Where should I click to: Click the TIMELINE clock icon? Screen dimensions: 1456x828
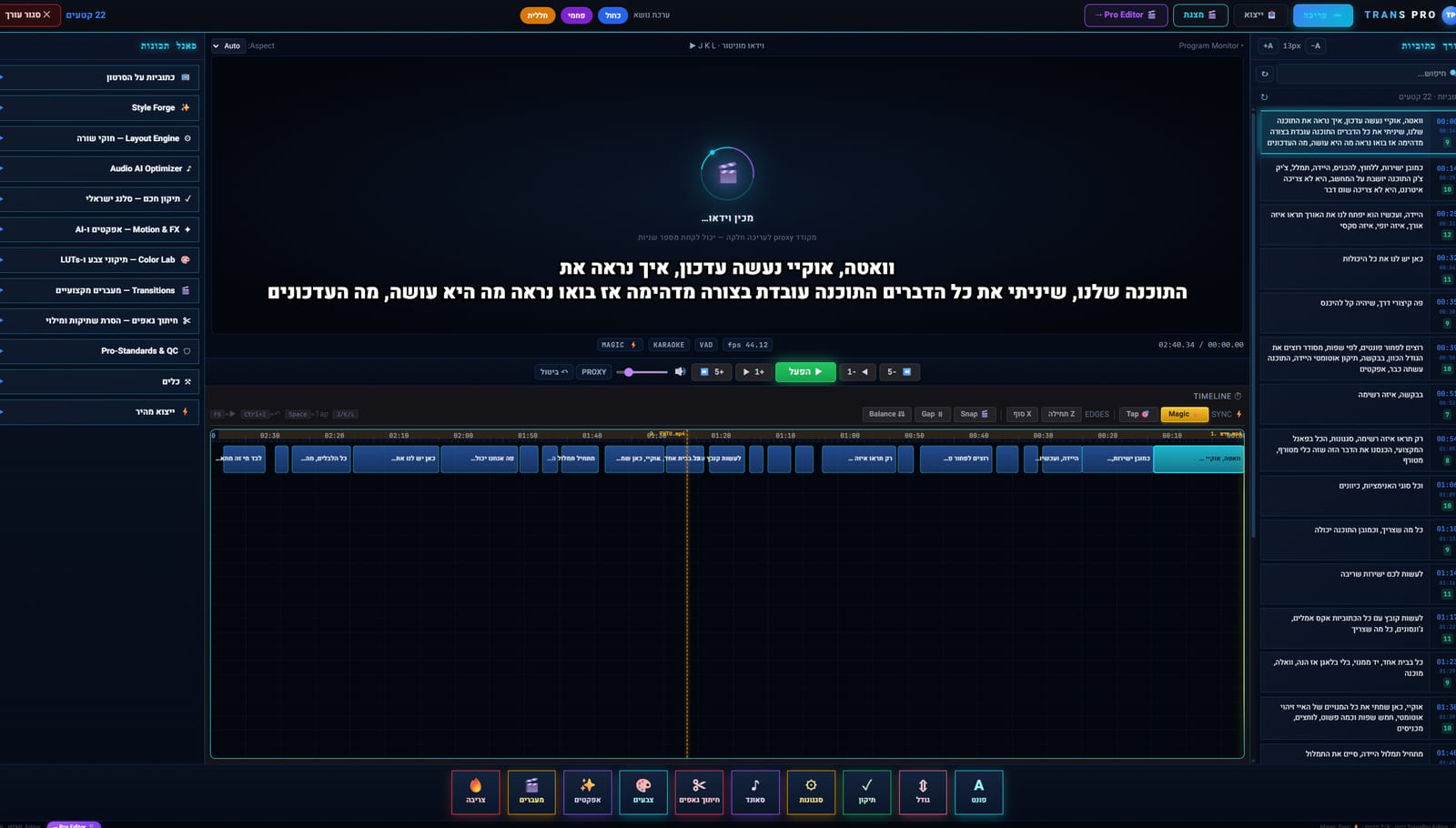click(x=1238, y=396)
